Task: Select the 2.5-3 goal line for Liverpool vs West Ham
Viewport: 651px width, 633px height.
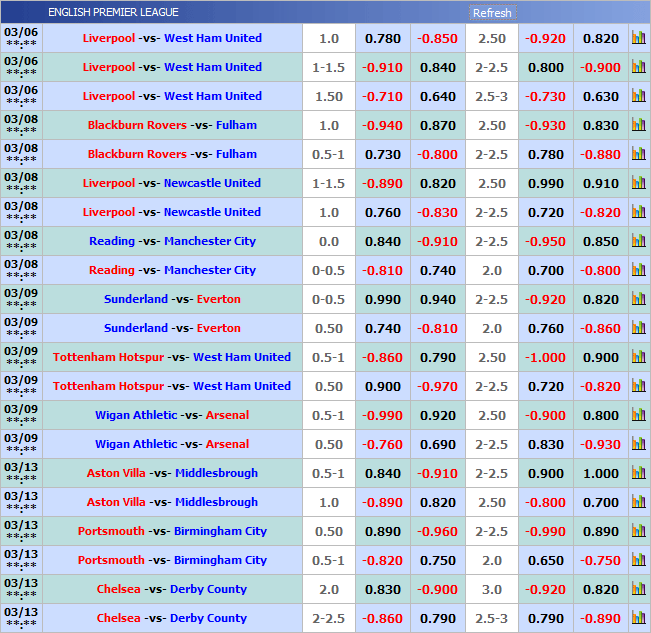Action: click(492, 97)
